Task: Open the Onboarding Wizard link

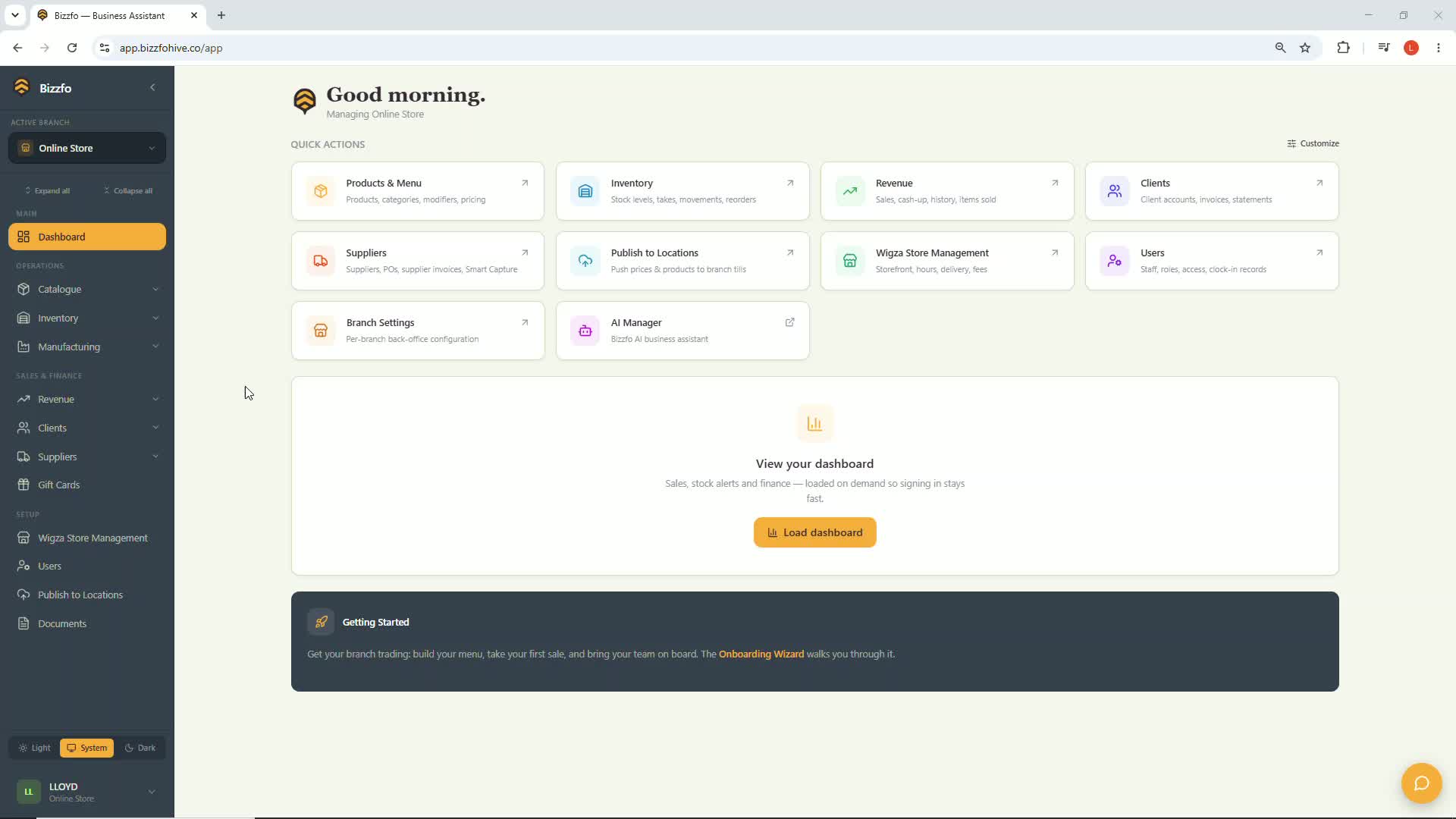Action: coord(761,654)
